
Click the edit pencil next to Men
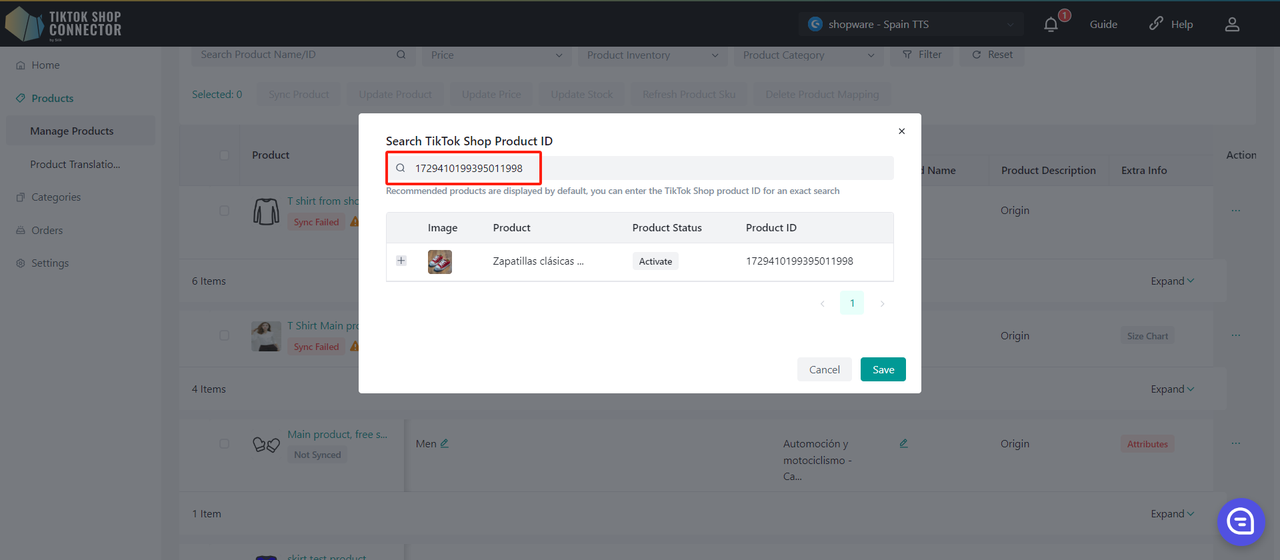click(x=445, y=443)
